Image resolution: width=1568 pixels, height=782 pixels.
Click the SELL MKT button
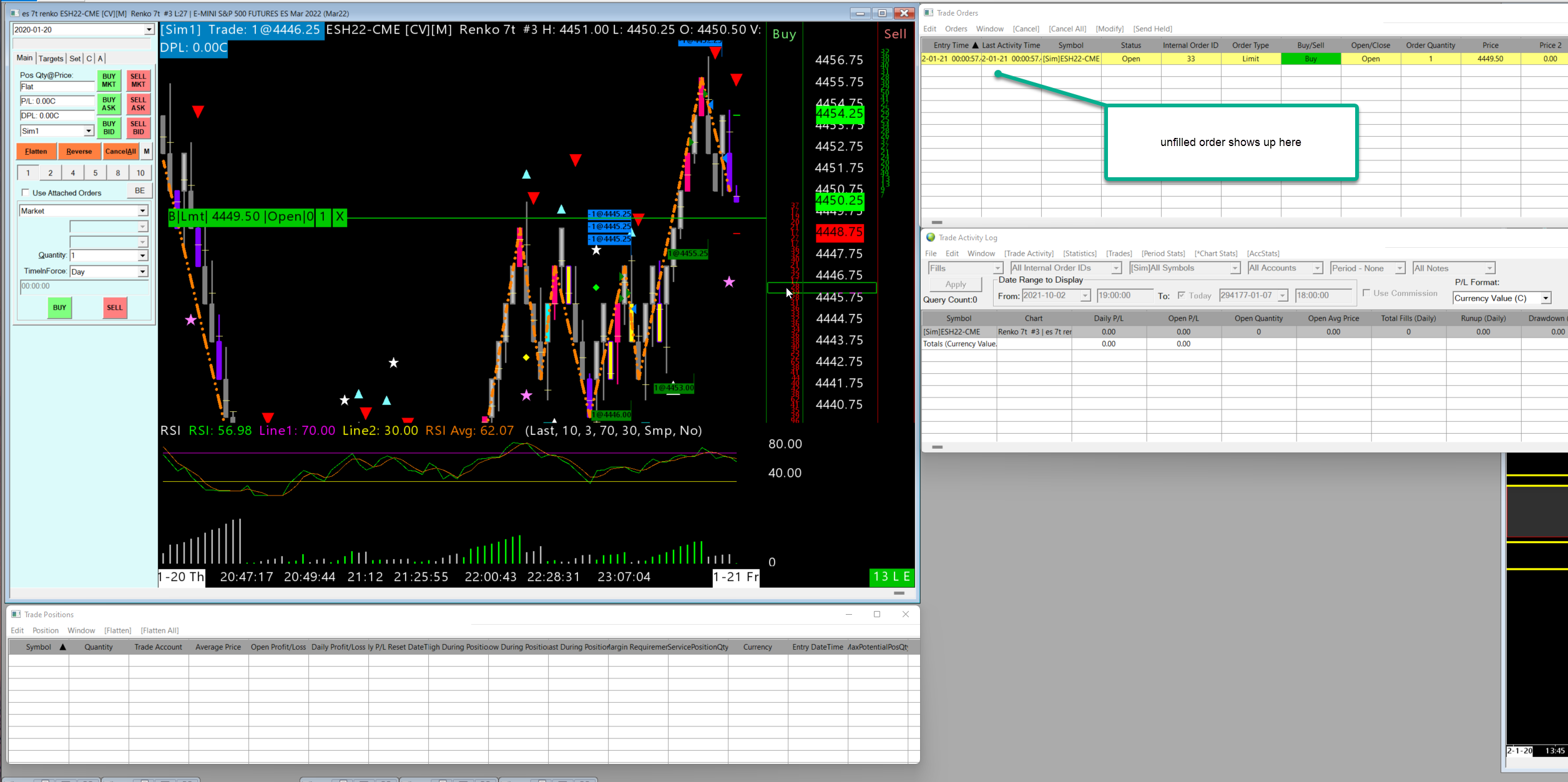click(138, 81)
